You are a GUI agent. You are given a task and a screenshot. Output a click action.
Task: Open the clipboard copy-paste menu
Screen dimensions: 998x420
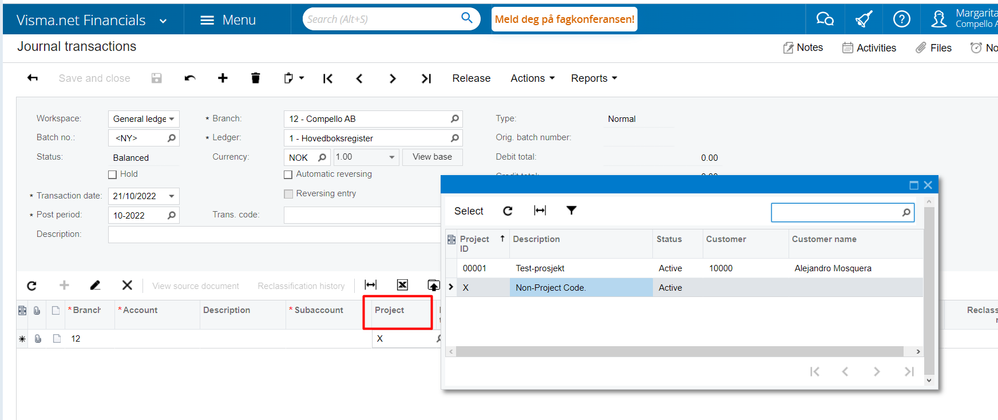293,78
